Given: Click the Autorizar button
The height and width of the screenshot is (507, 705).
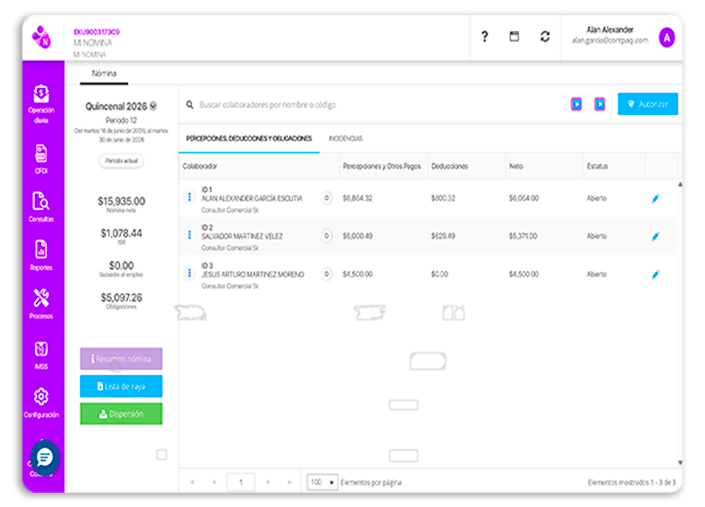Looking at the screenshot, I should 647,104.
